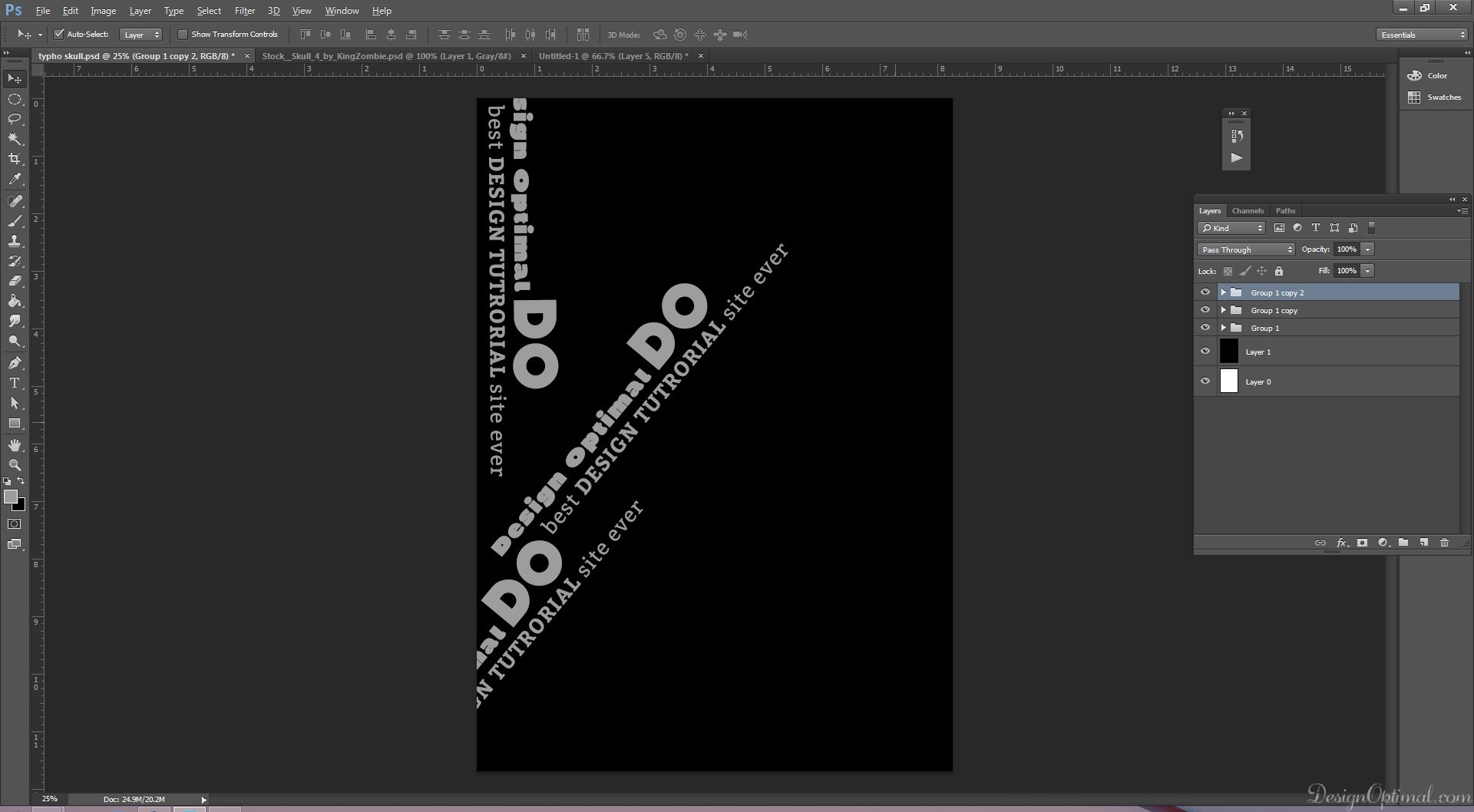
Task: Select the Eyedropper tool
Action: click(15, 179)
